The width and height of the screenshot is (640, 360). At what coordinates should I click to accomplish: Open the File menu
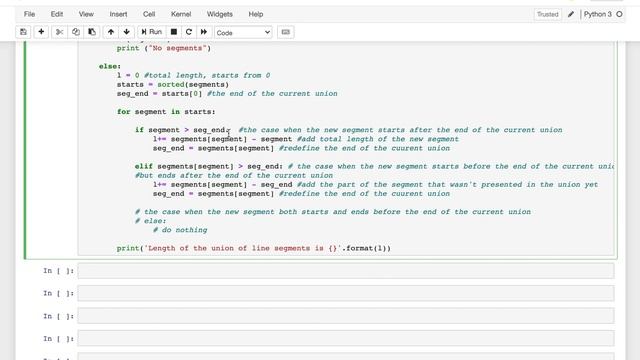tap(29, 14)
